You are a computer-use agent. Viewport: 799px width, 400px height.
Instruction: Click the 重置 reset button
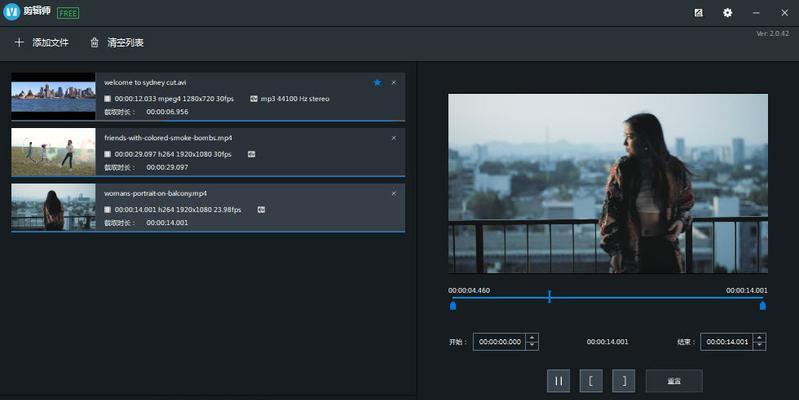click(674, 381)
